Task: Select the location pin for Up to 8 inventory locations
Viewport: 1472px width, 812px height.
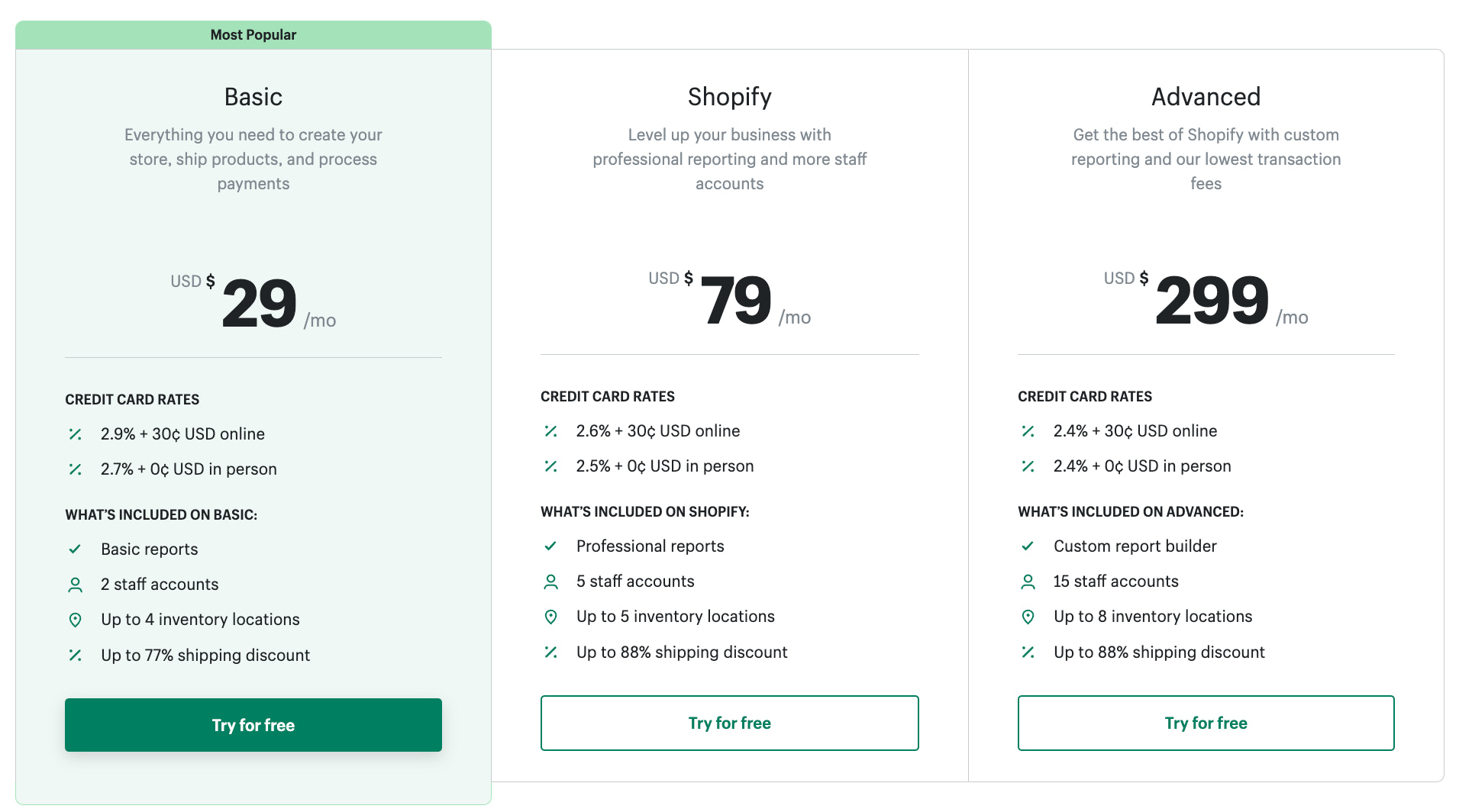Action: pos(1028,616)
